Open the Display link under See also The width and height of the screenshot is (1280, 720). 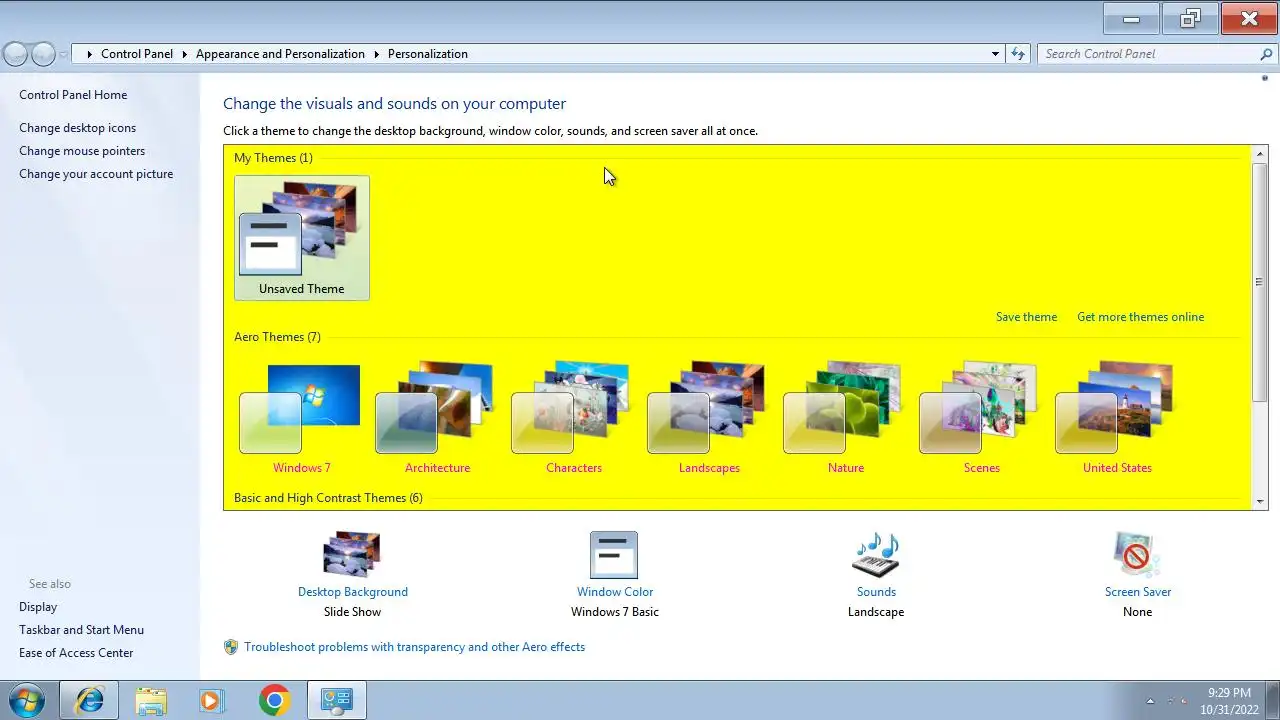[38, 607]
